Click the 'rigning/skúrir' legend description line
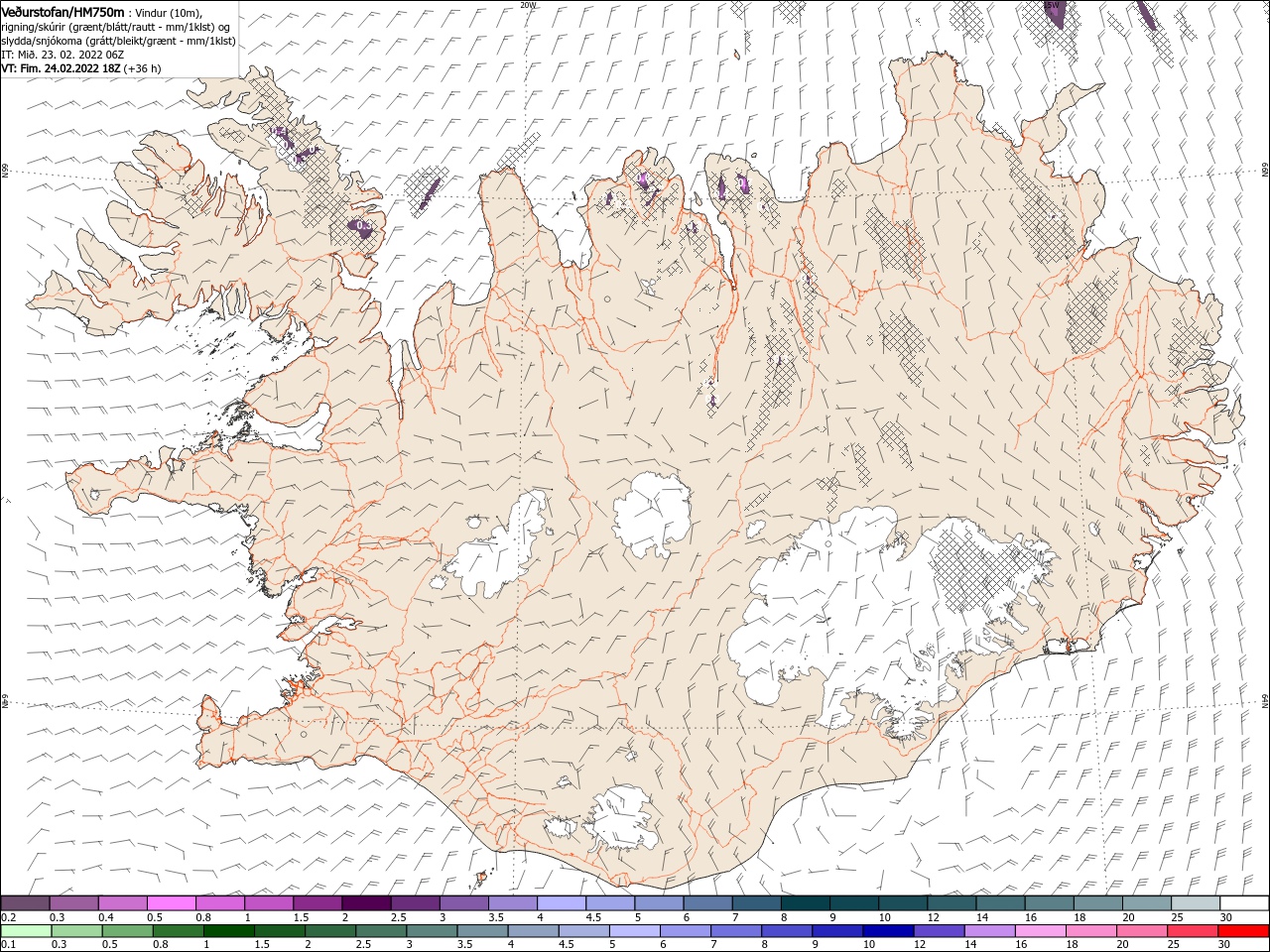The image size is (1270, 952). tap(116, 27)
